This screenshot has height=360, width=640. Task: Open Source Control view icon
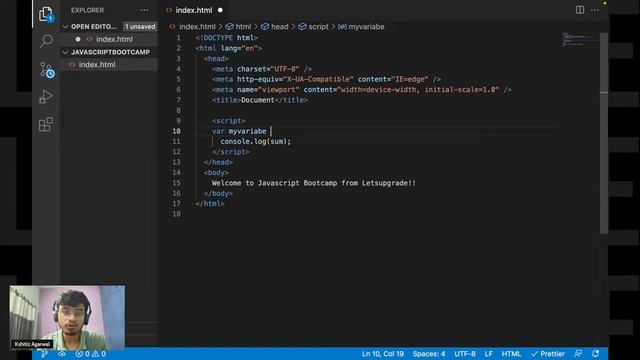[47, 70]
